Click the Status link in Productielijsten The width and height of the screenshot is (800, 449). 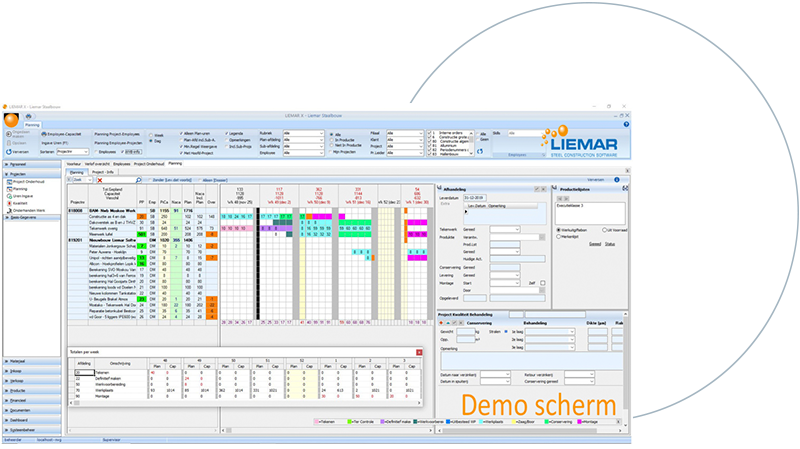(610, 244)
